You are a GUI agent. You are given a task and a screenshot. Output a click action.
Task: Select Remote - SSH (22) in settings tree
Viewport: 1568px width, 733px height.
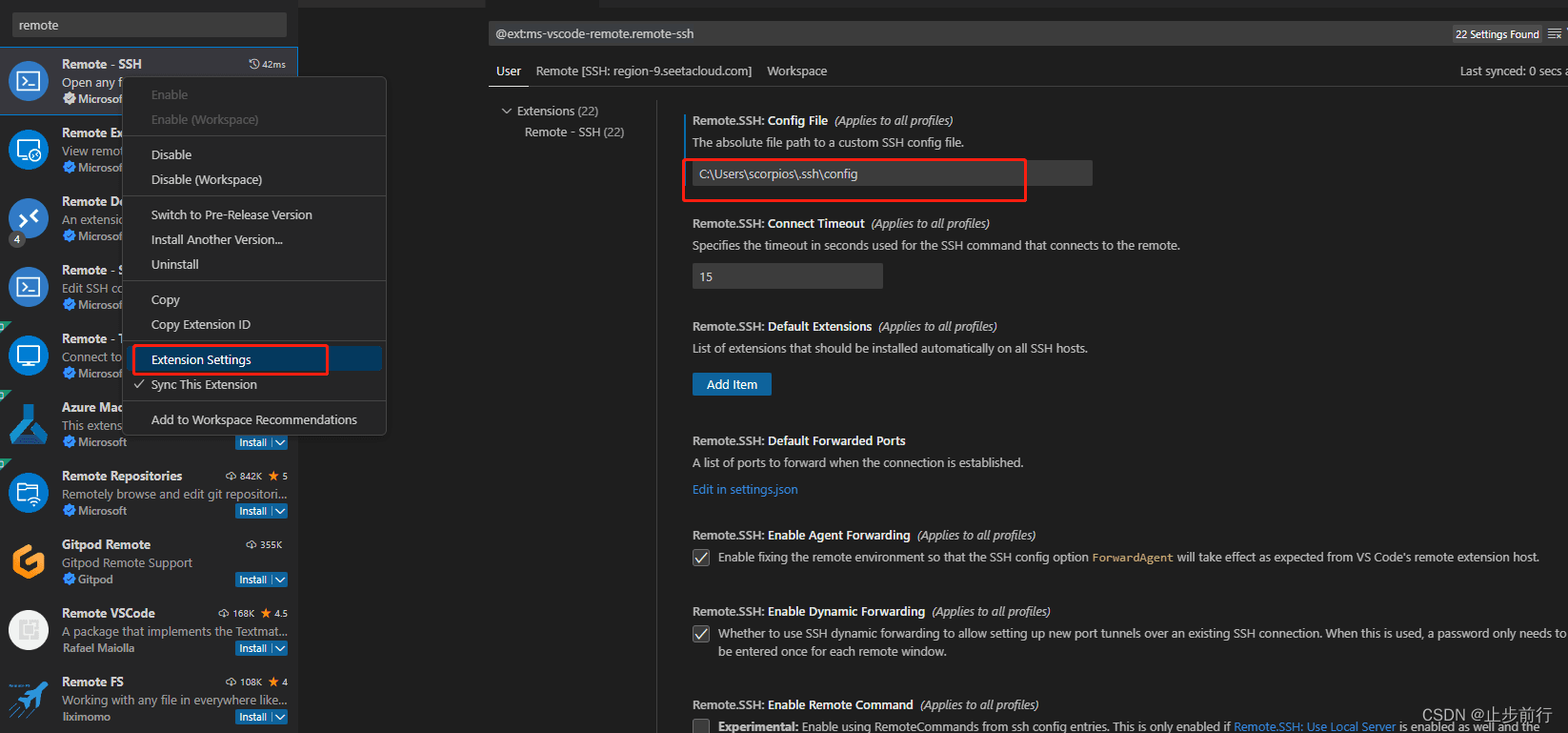[x=574, y=132]
